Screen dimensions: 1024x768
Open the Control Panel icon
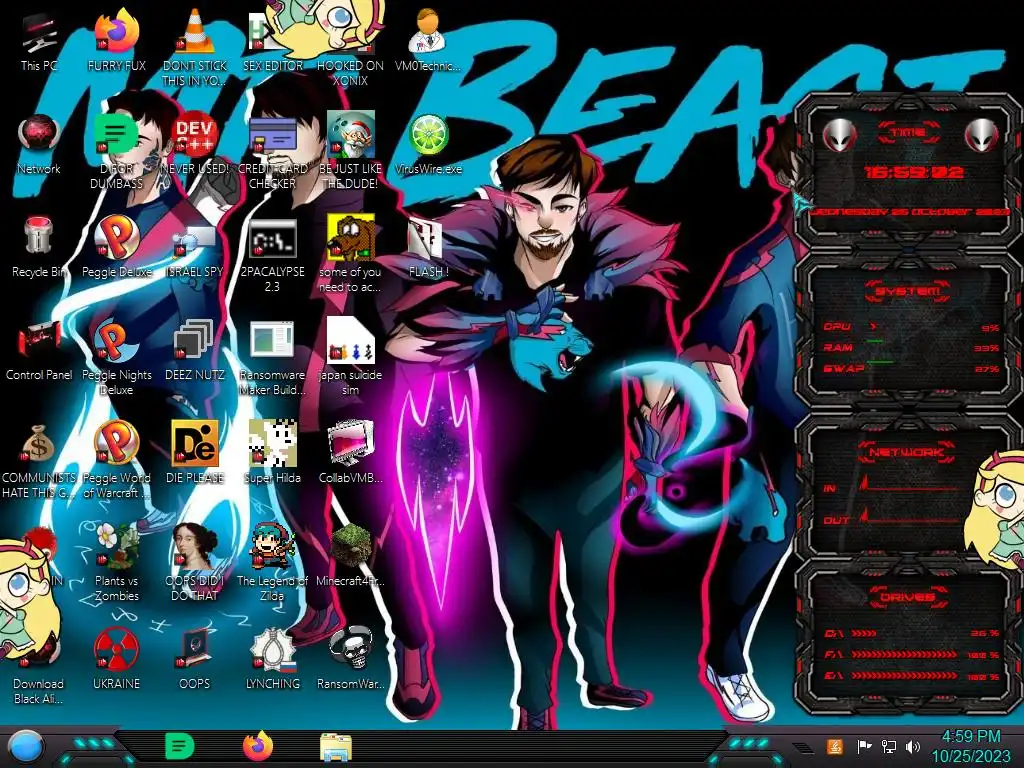(x=39, y=351)
